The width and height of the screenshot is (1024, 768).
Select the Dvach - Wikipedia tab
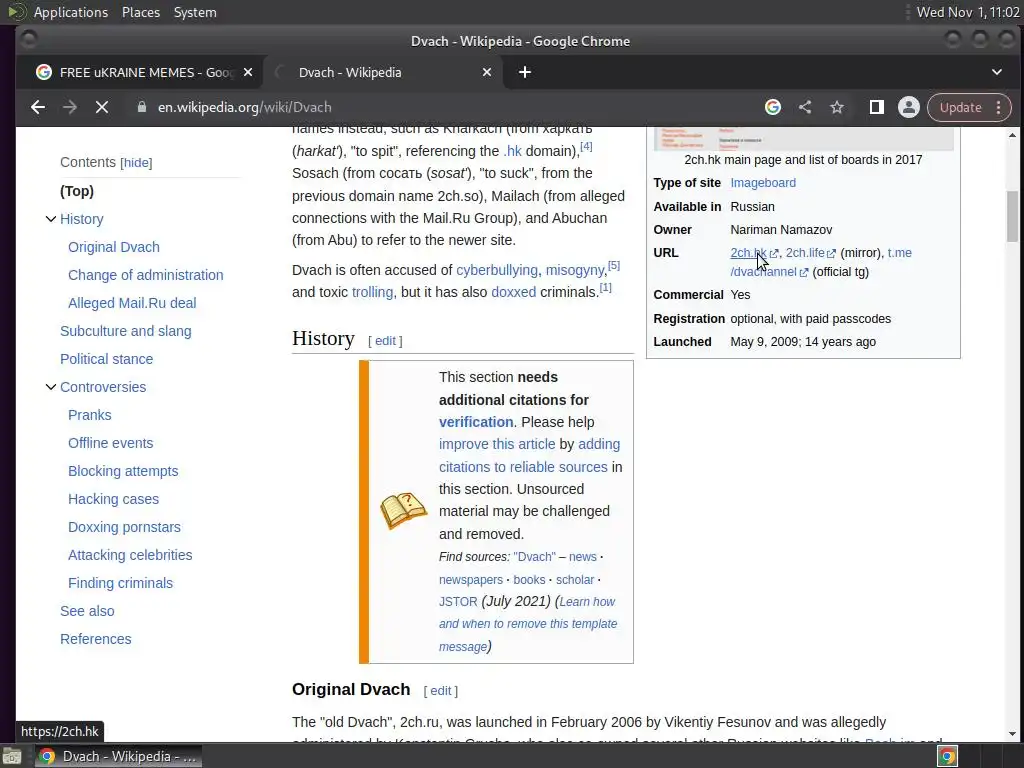tap(383, 72)
